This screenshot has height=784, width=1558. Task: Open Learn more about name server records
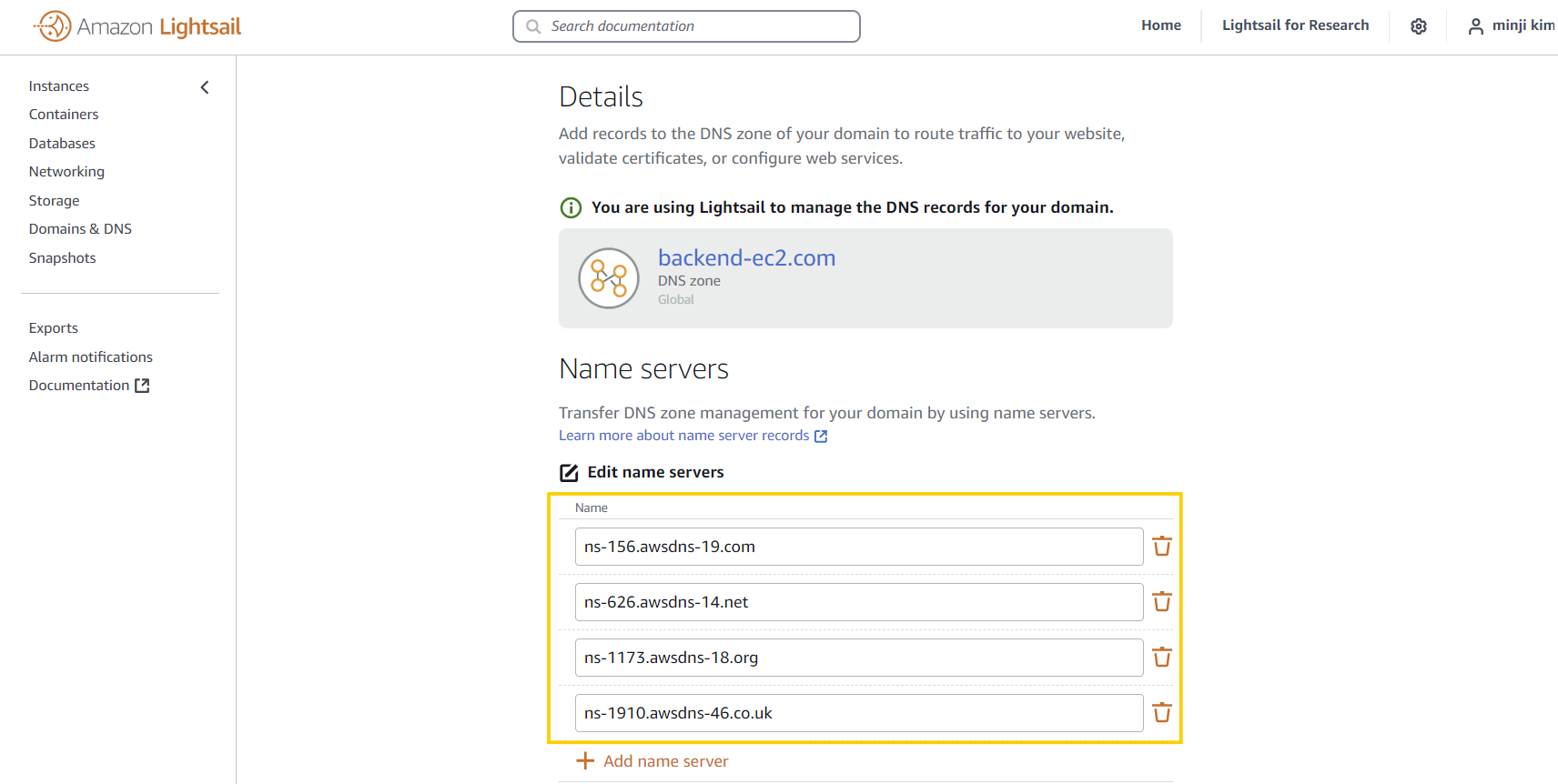coord(683,436)
